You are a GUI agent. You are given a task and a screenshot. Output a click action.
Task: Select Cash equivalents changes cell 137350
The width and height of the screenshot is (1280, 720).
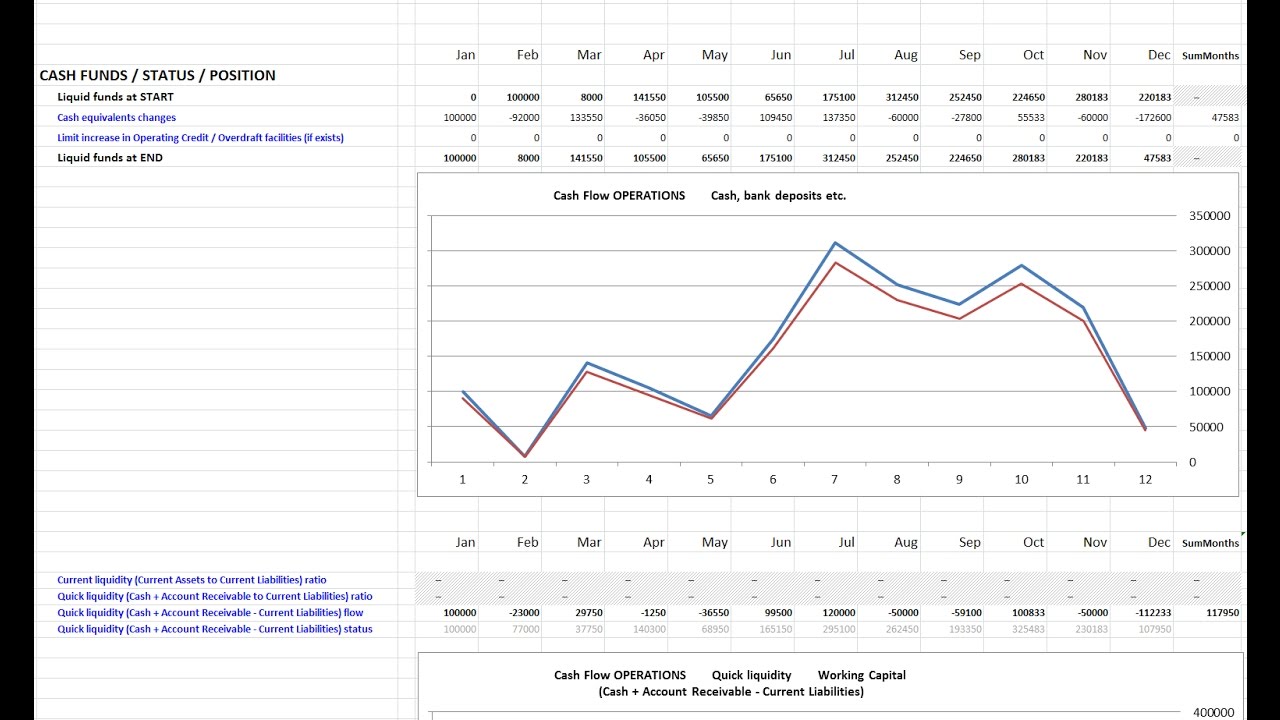(838, 118)
